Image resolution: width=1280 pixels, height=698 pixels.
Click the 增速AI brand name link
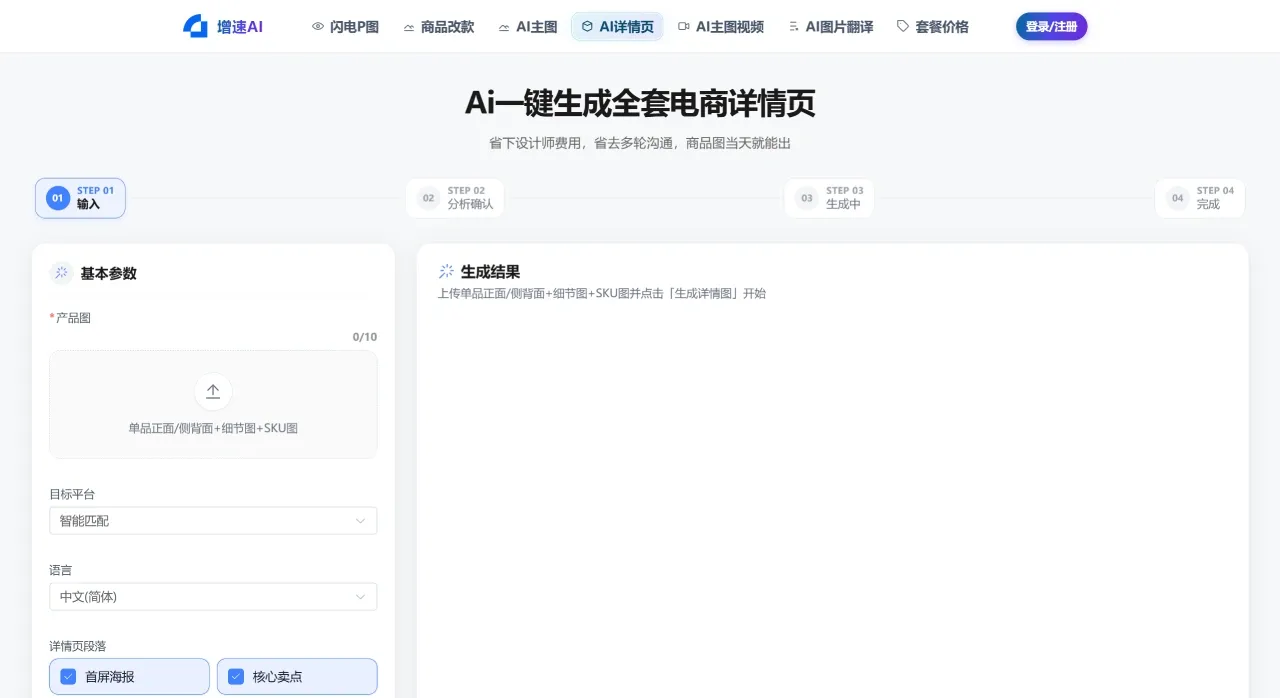point(240,27)
